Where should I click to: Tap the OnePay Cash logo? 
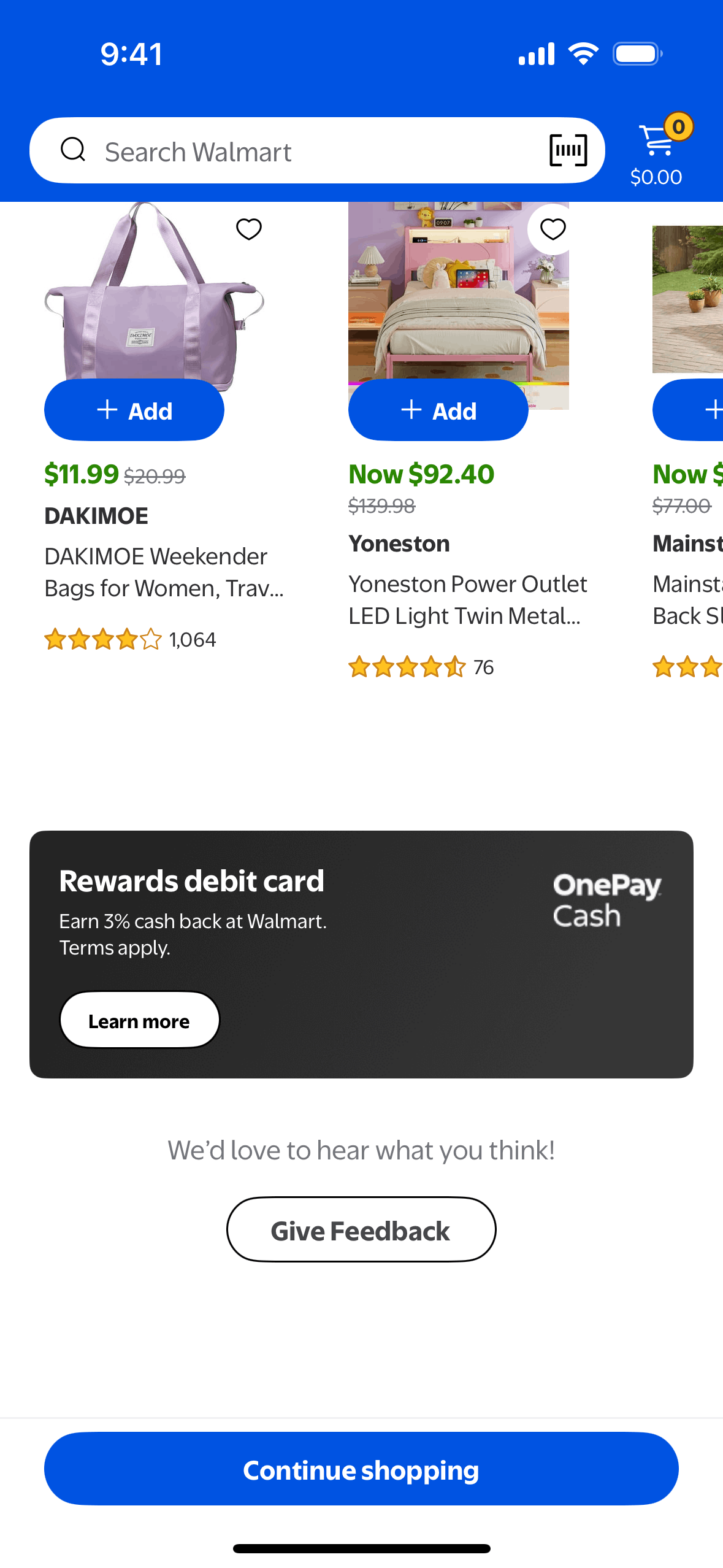[x=606, y=900]
